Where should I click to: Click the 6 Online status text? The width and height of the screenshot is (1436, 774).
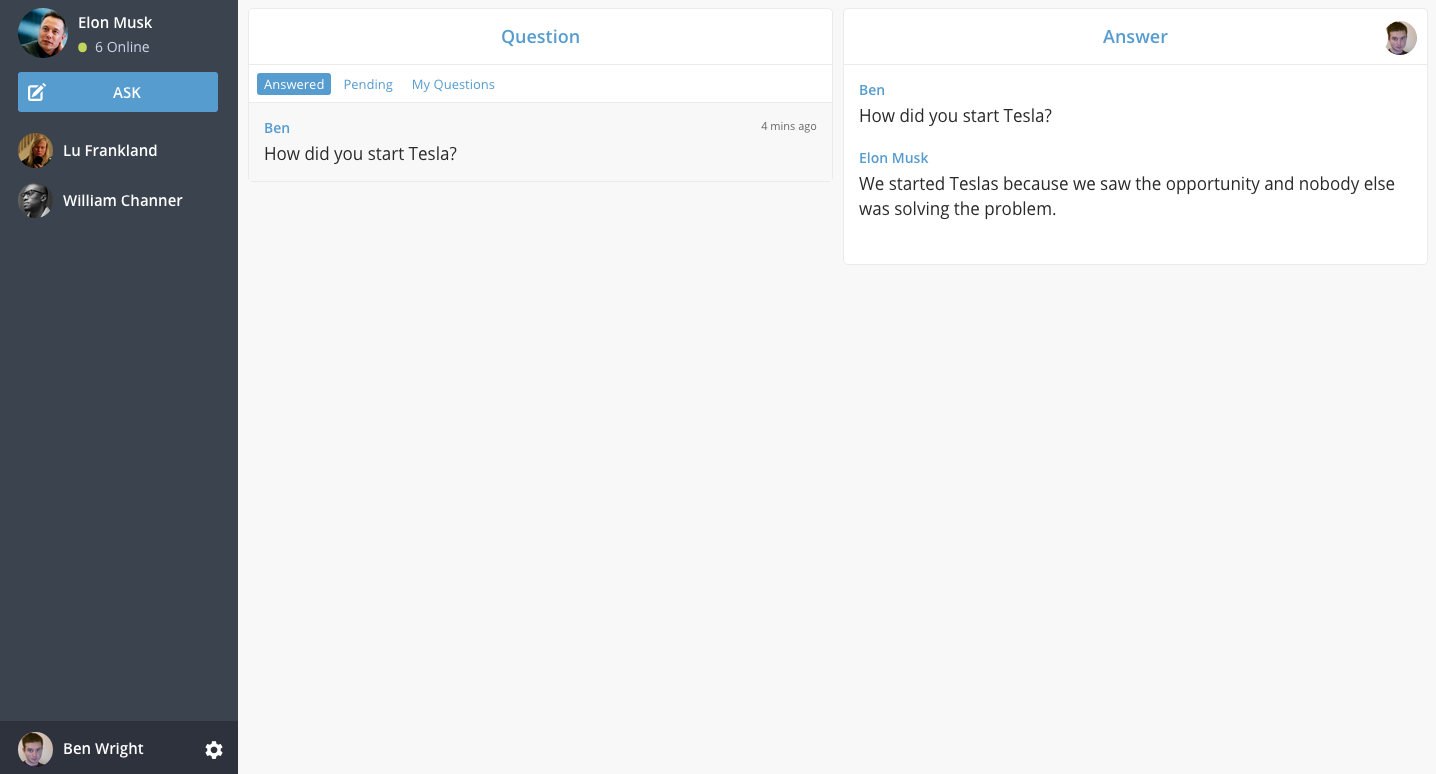(122, 47)
